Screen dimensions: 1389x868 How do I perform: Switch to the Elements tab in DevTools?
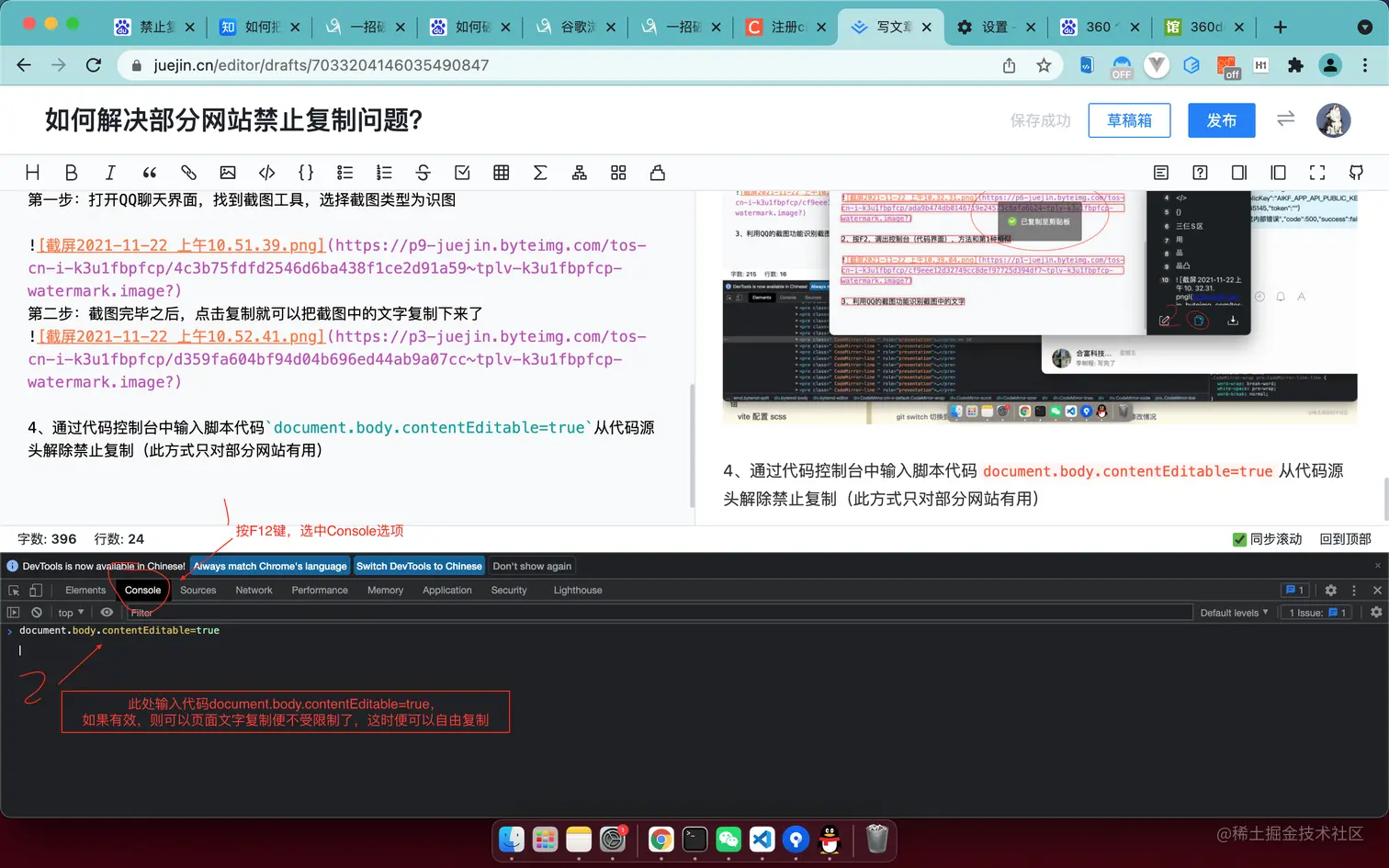pos(85,590)
